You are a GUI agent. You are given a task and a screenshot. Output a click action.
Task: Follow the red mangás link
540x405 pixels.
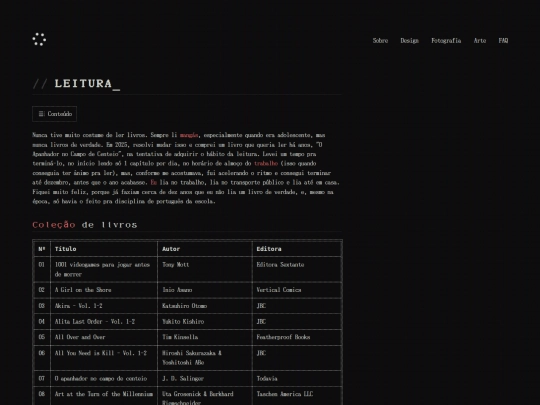pos(189,135)
